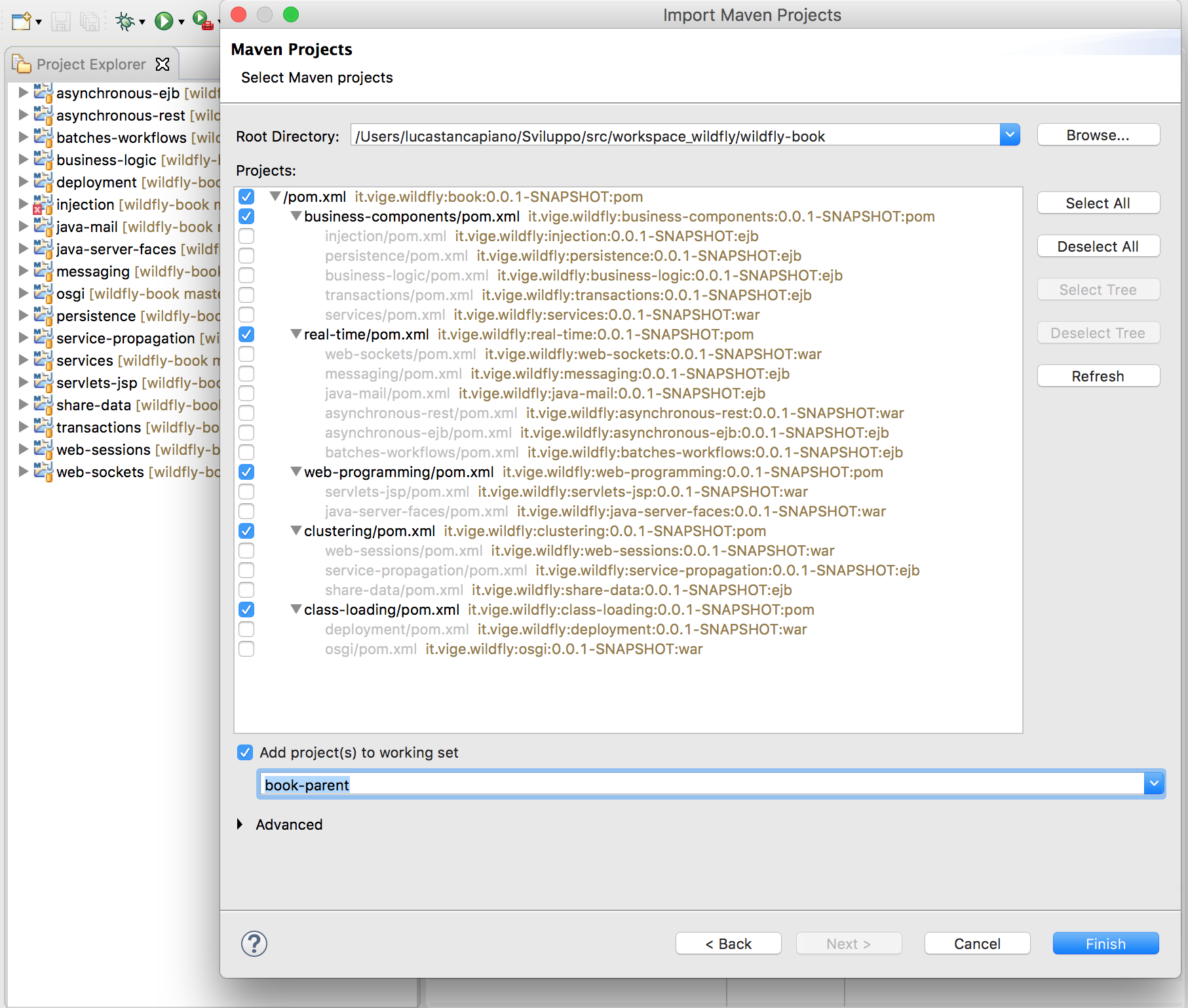The image size is (1188, 1008).
Task: Open the Root Directory dropdown arrow
Action: coord(1010,135)
